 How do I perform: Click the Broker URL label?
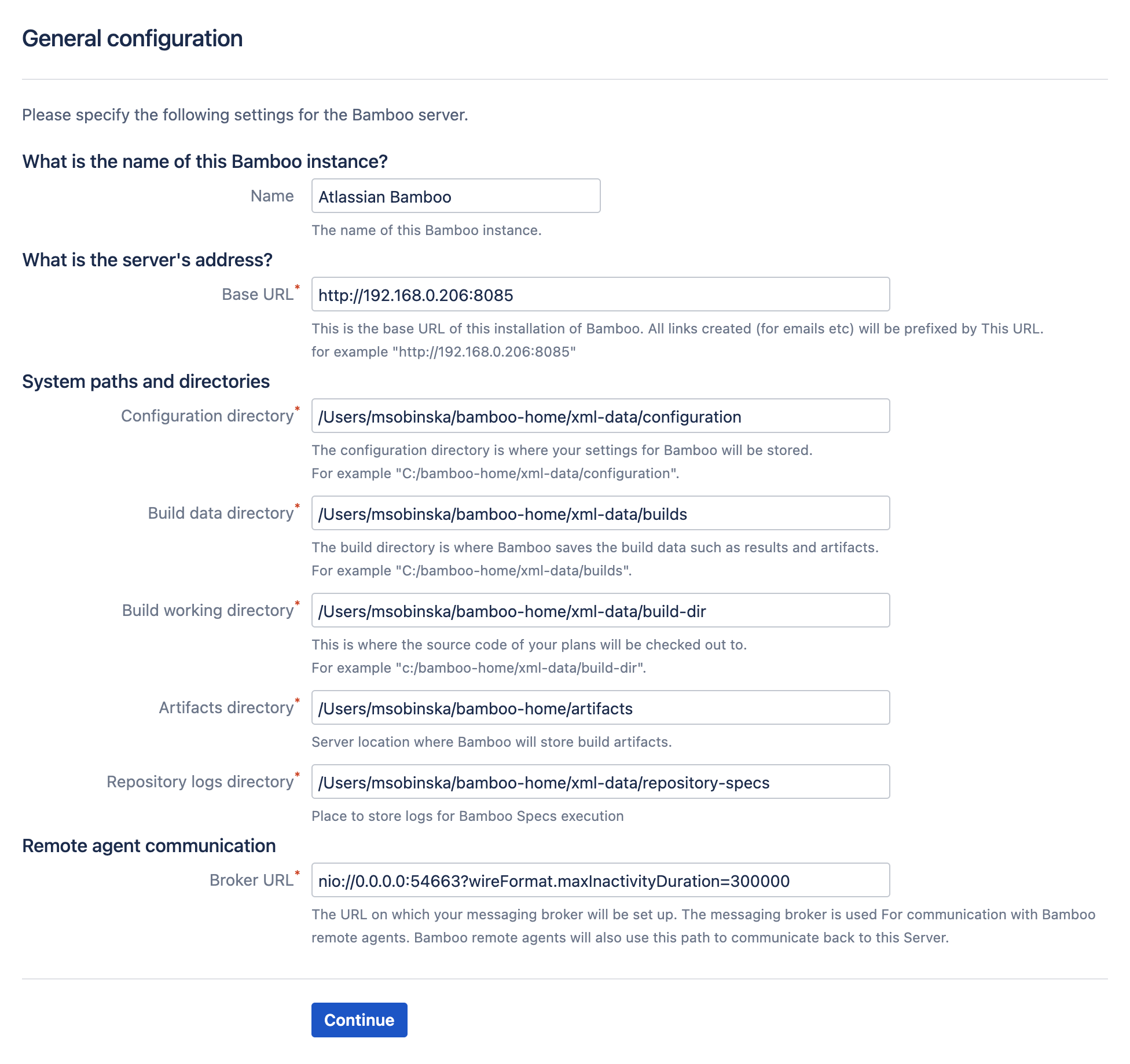[251, 880]
